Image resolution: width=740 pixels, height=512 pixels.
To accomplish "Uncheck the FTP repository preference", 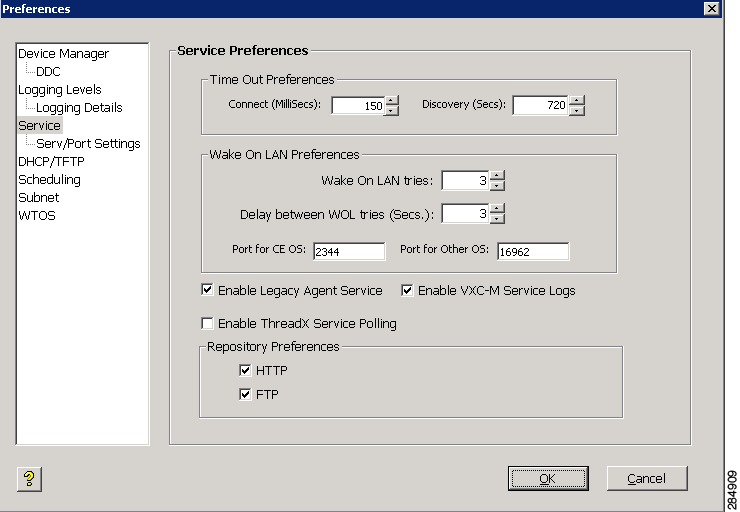I will [x=245, y=394].
